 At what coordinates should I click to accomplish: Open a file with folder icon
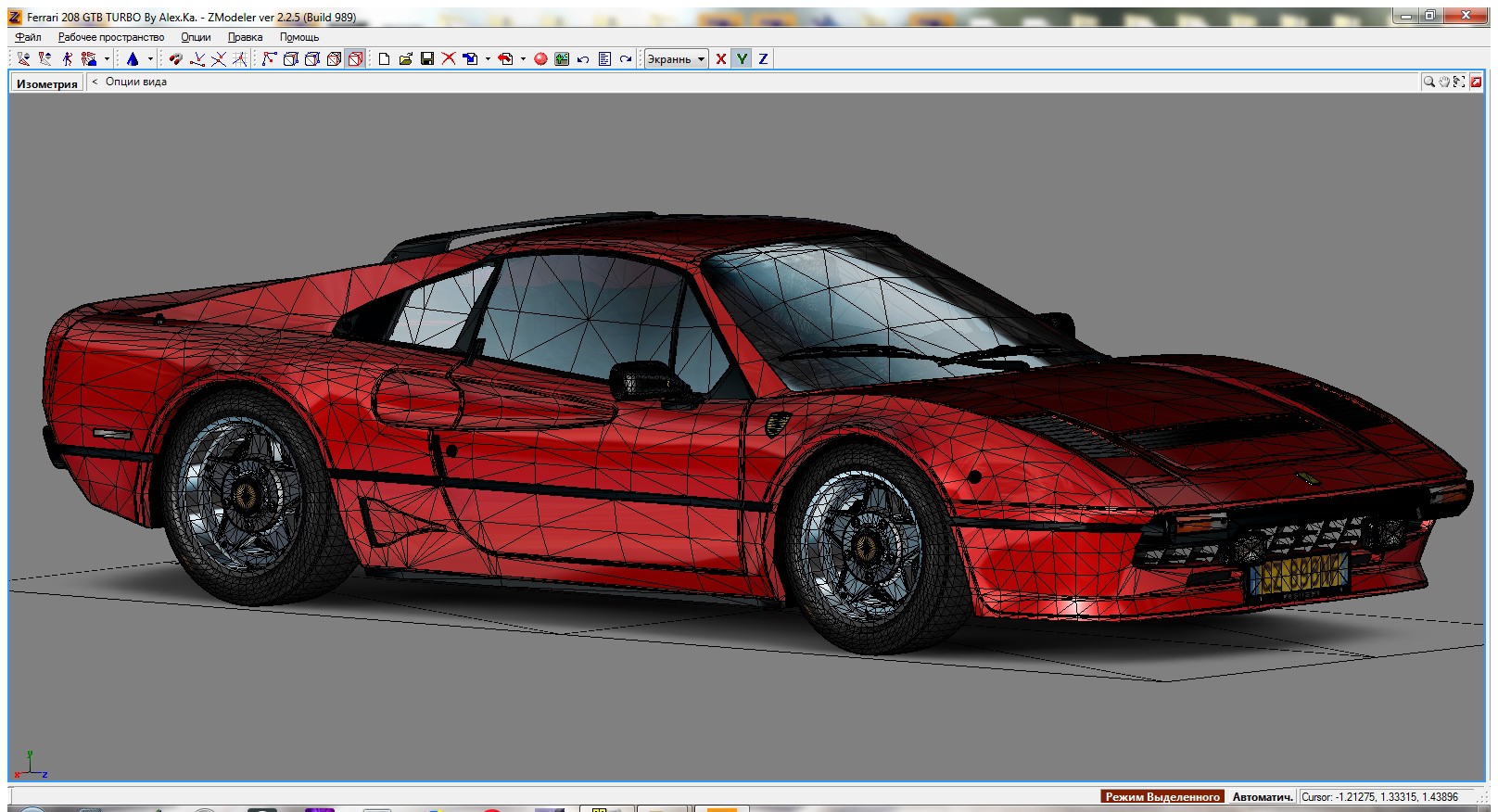point(406,58)
